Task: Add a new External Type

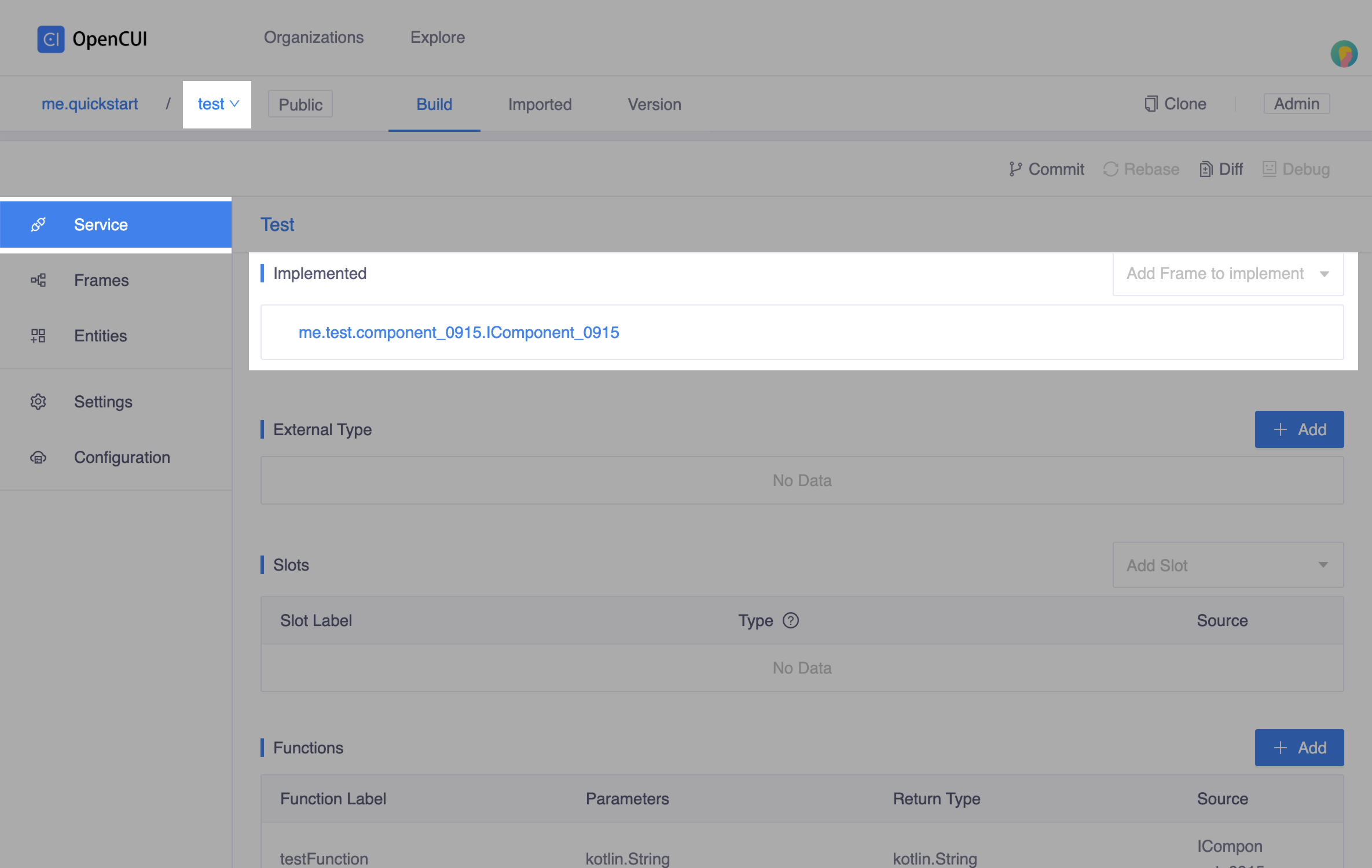Action: coord(1299,429)
